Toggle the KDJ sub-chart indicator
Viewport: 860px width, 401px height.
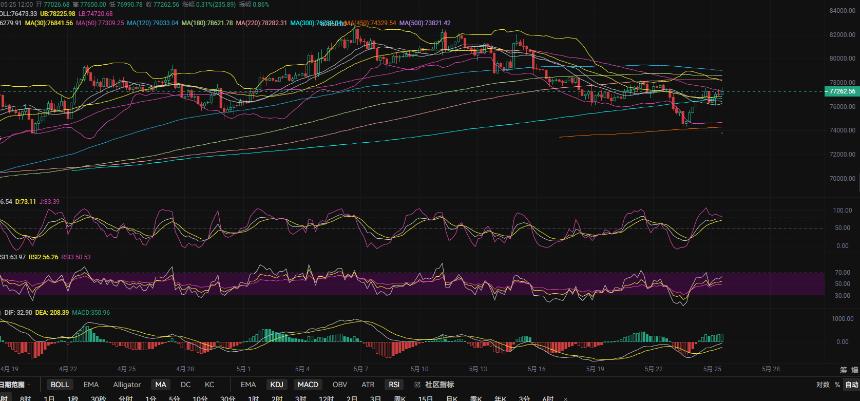tap(276, 385)
